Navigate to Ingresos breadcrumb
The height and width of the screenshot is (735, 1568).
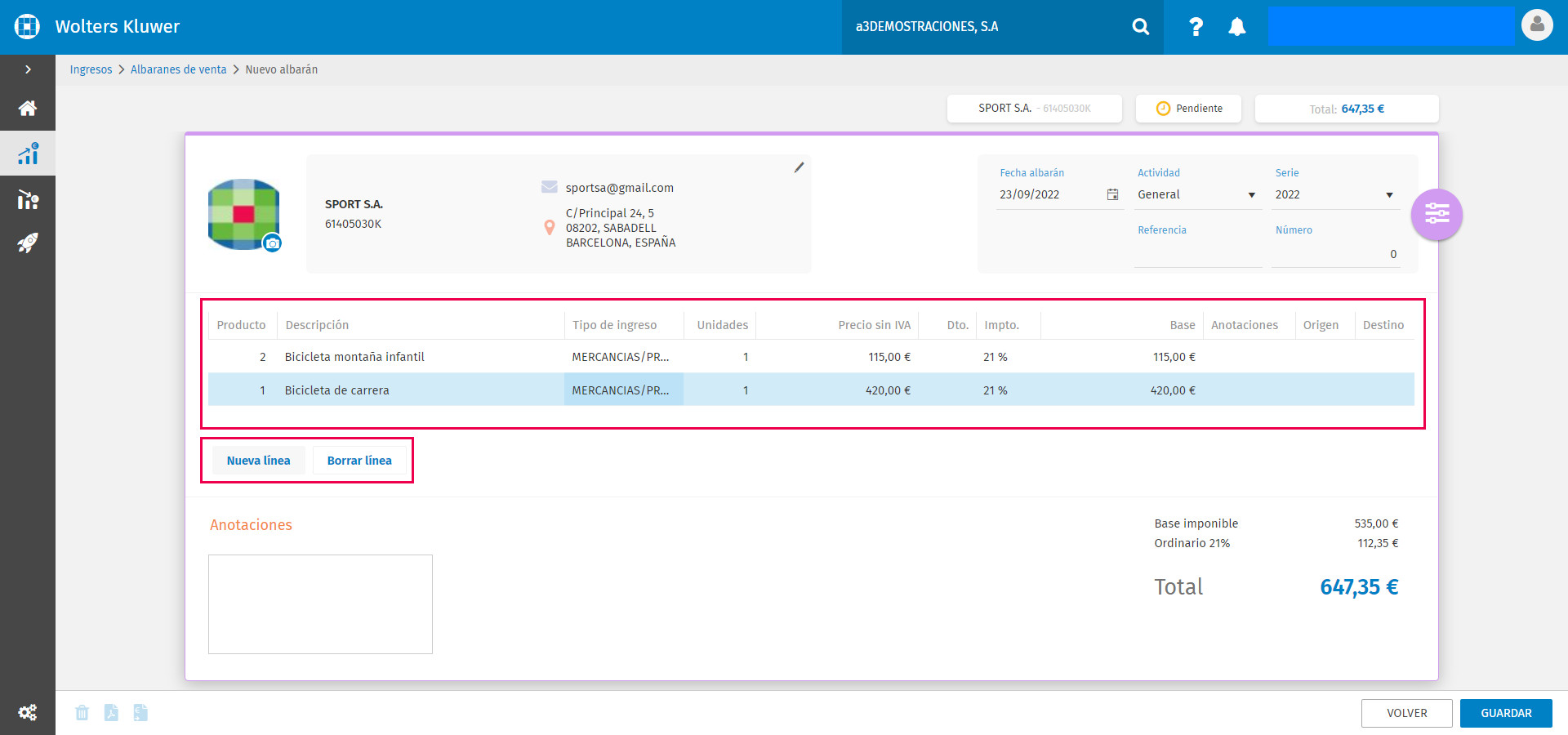click(x=91, y=69)
